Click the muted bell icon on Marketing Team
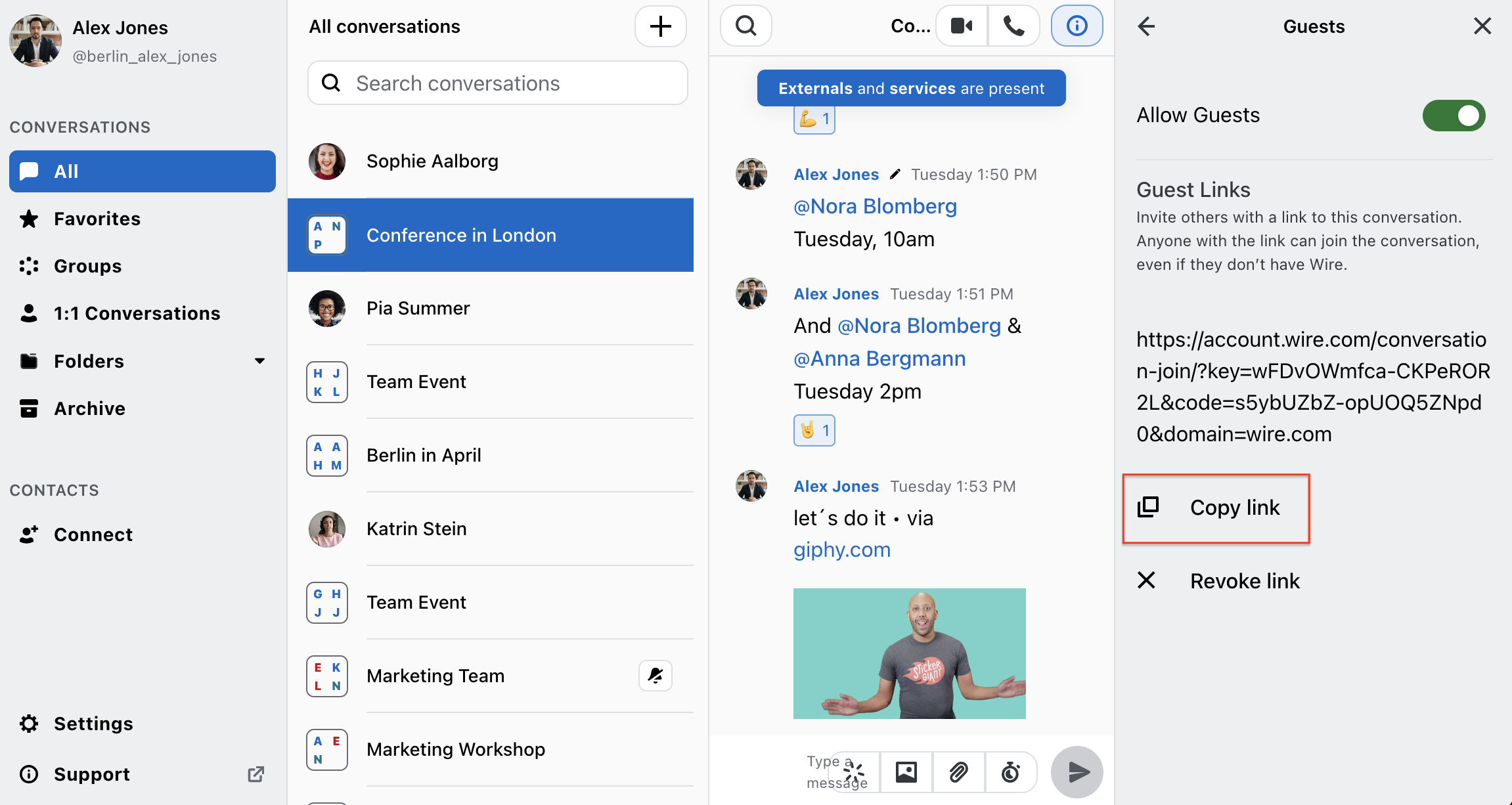This screenshot has width=1512, height=805. pyautogui.click(x=655, y=676)
